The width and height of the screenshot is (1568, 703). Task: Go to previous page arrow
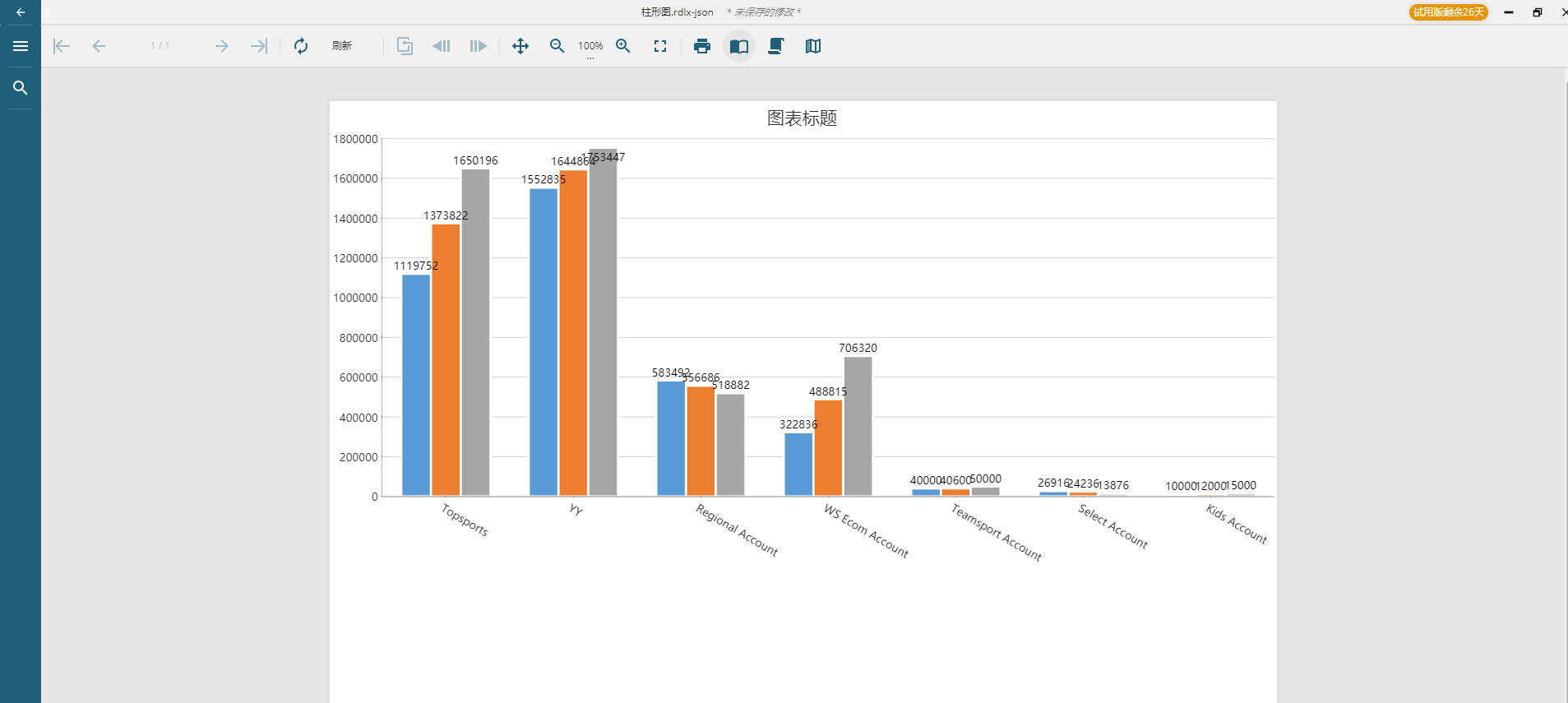click(x=99, y=46)
